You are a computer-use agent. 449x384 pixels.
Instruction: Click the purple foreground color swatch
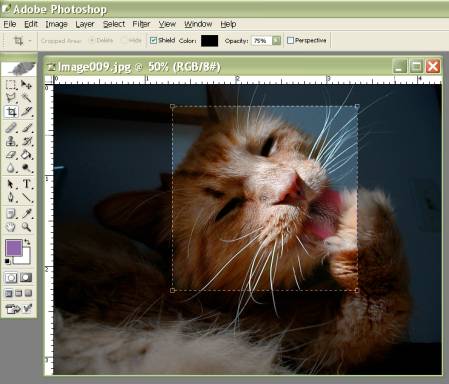pyautogui.click(x=14, y=248)
